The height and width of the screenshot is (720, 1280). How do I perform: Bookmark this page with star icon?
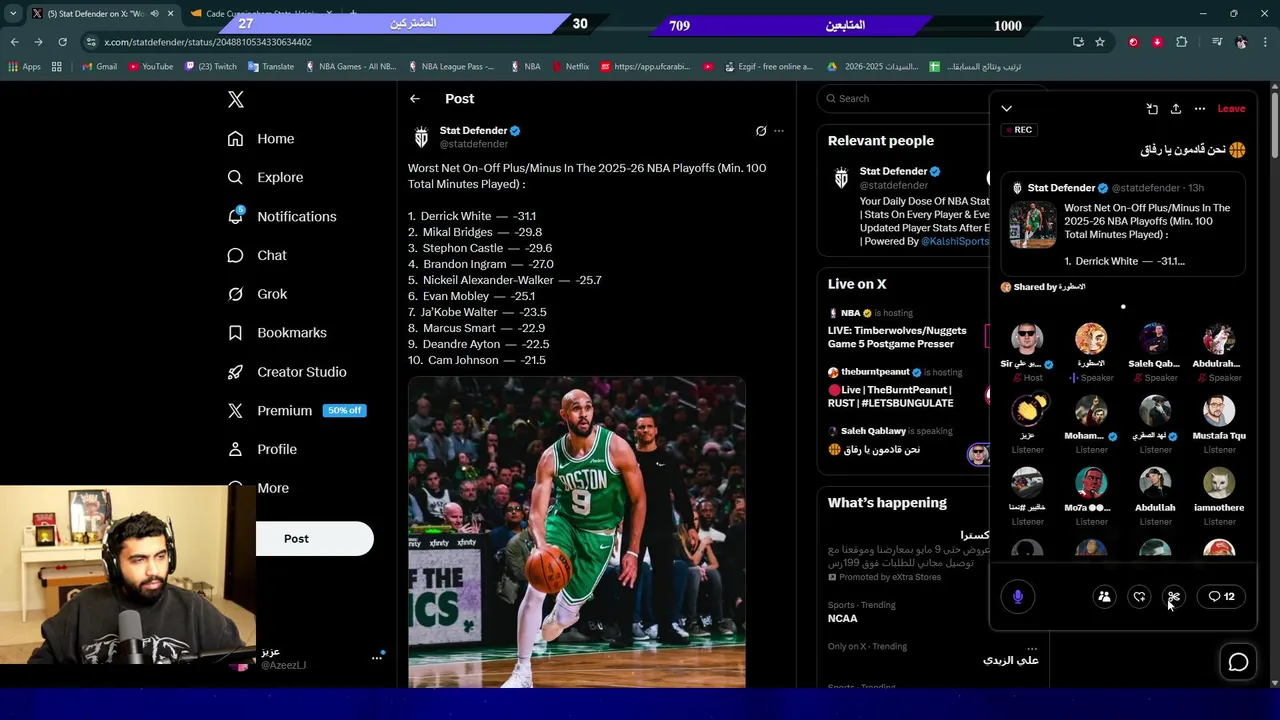[1100, 42]
